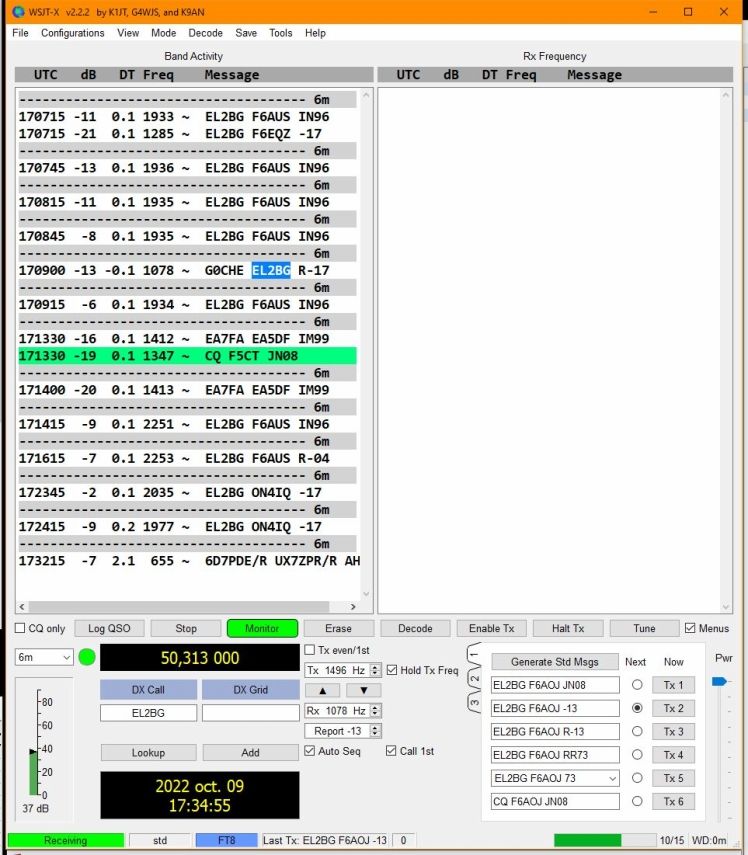Increase the Tx 1496 Hz spinner value
748x855 pixels.
375,667
